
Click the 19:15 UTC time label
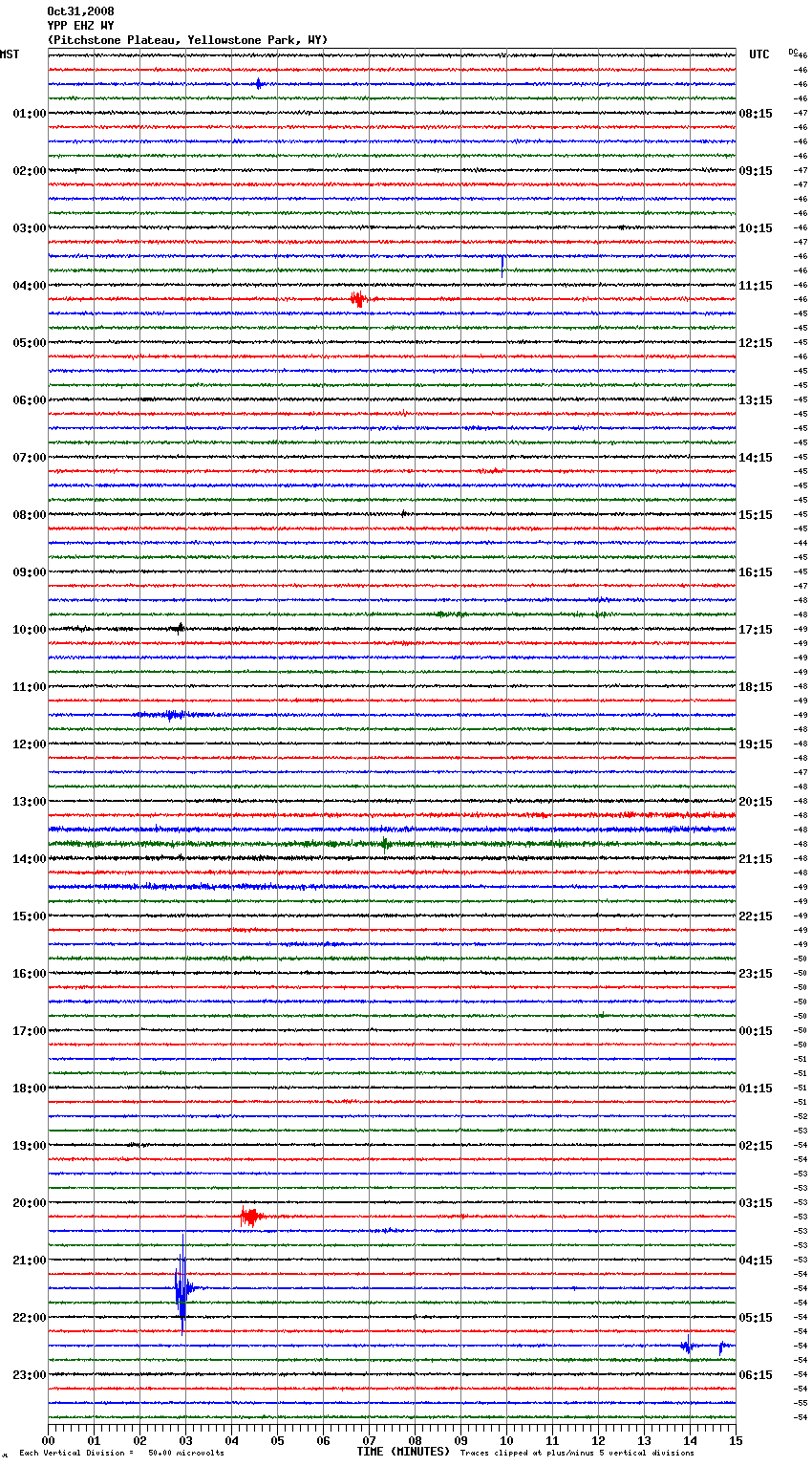coord(756,744)
